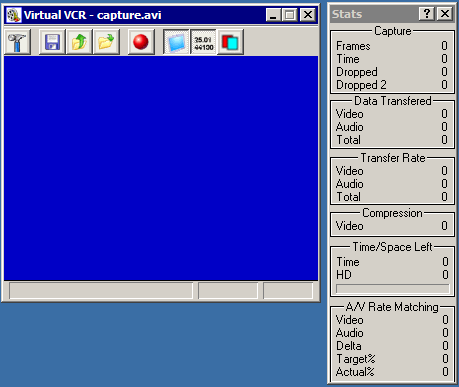Image resolution: width=459 pixels, height=387 pixels.
Task: Click Total under Transfer Rate
Action: (x=348, y=197)
